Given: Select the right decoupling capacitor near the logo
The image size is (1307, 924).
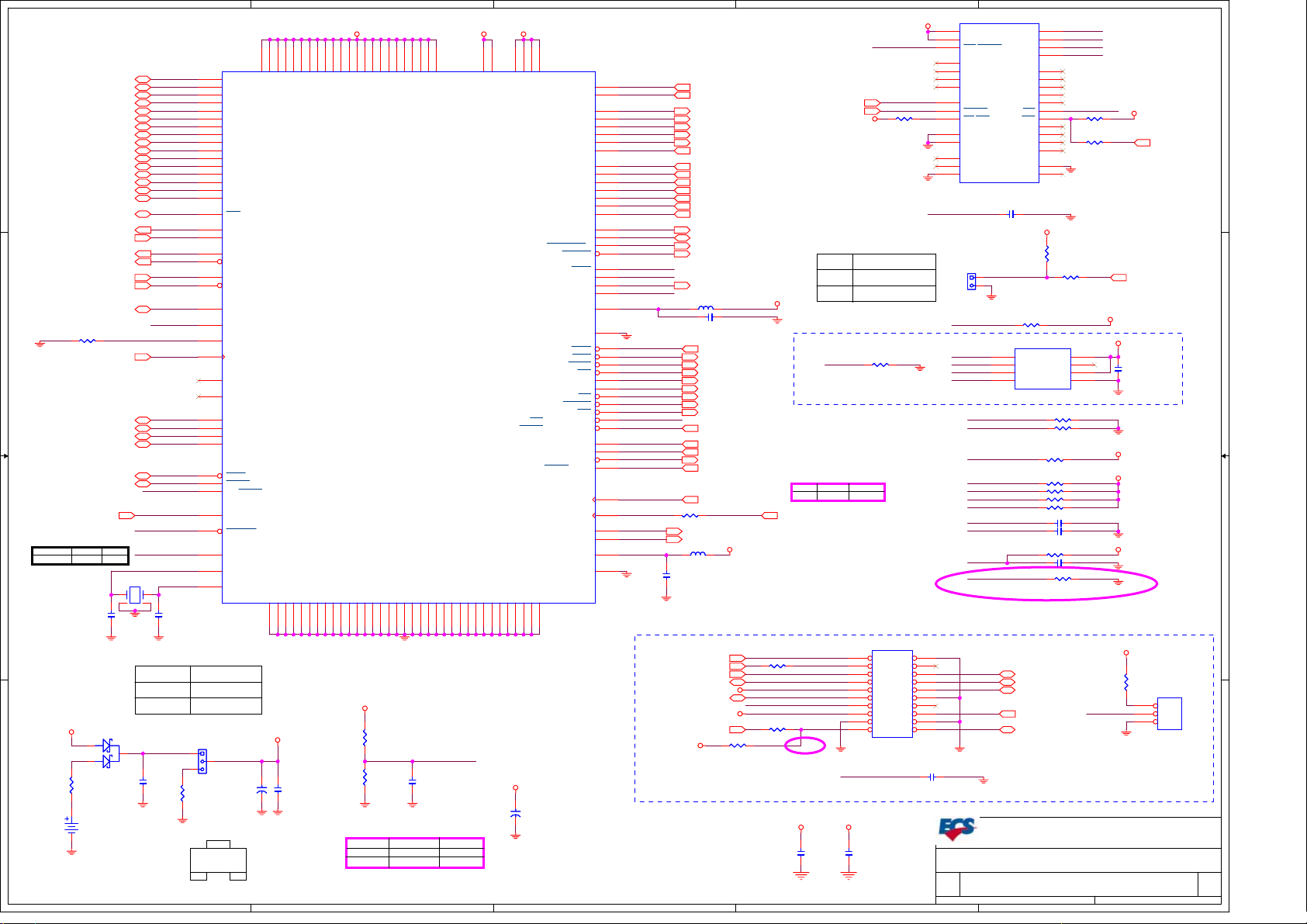Looking at the screenshot, I should click(849, 853).
